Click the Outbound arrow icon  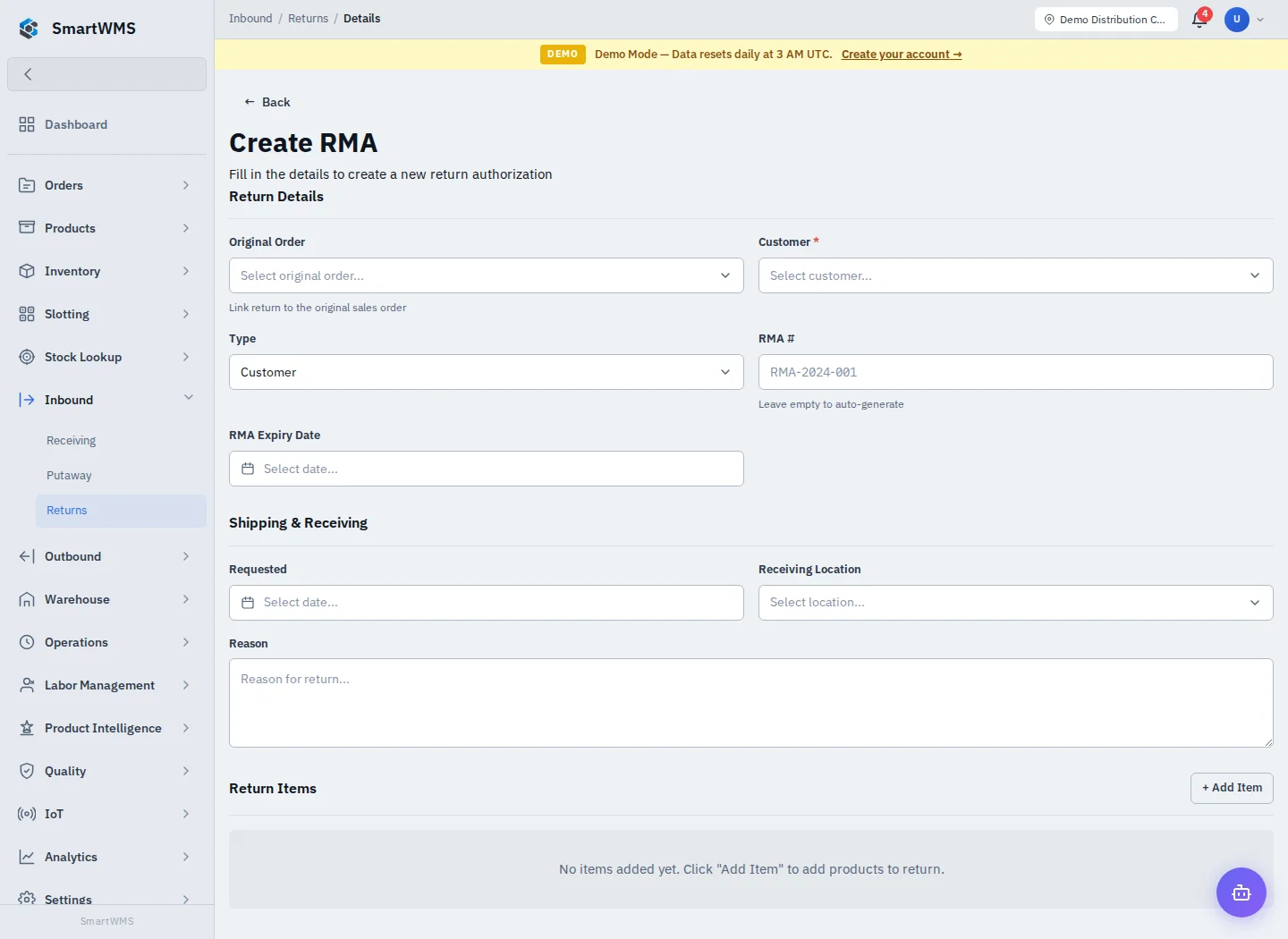pos(27,556)
